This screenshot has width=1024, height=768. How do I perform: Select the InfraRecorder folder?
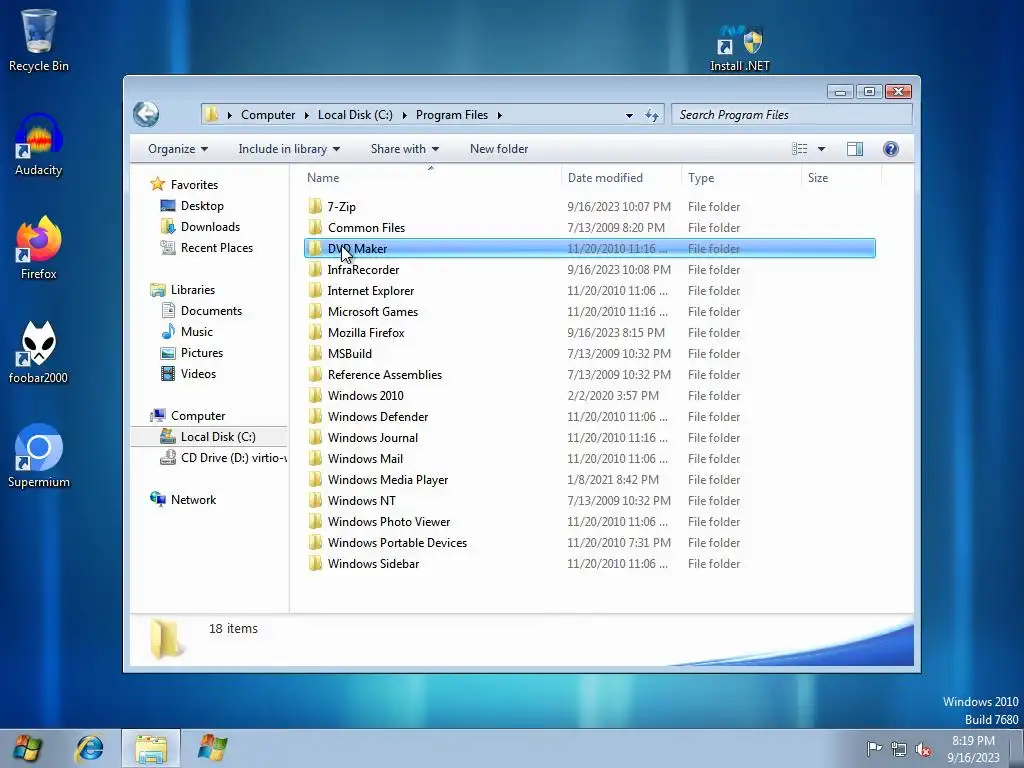[x=589, y=270]
